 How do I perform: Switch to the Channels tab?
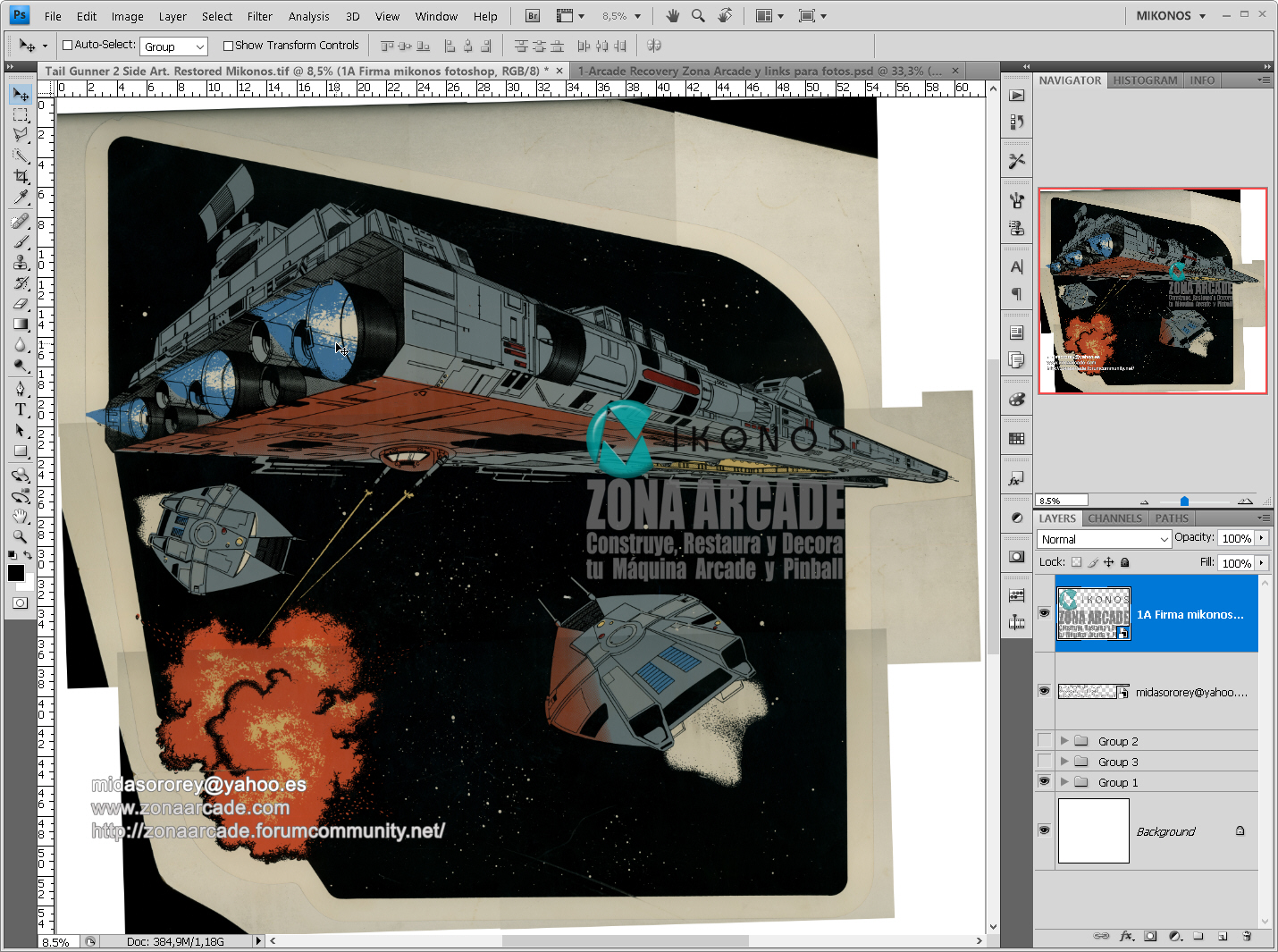pyautogui.click(x=1114, y=518)
